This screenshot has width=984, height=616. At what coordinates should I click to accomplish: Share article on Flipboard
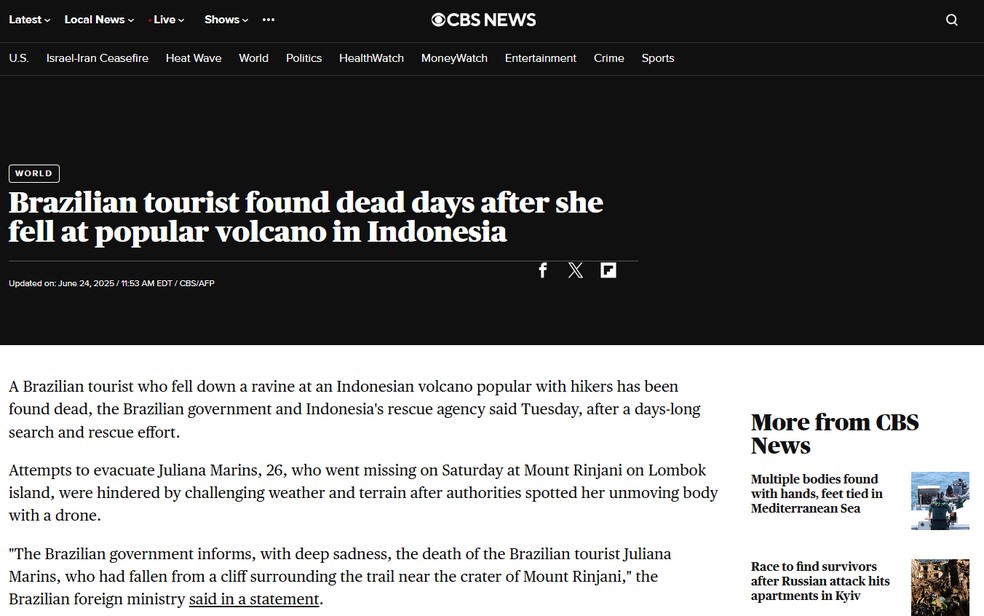(608, 270)
